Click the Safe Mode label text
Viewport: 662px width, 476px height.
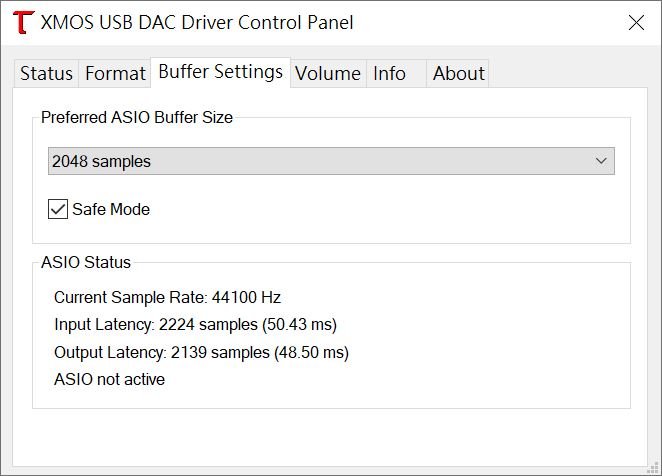pos(111,209)
